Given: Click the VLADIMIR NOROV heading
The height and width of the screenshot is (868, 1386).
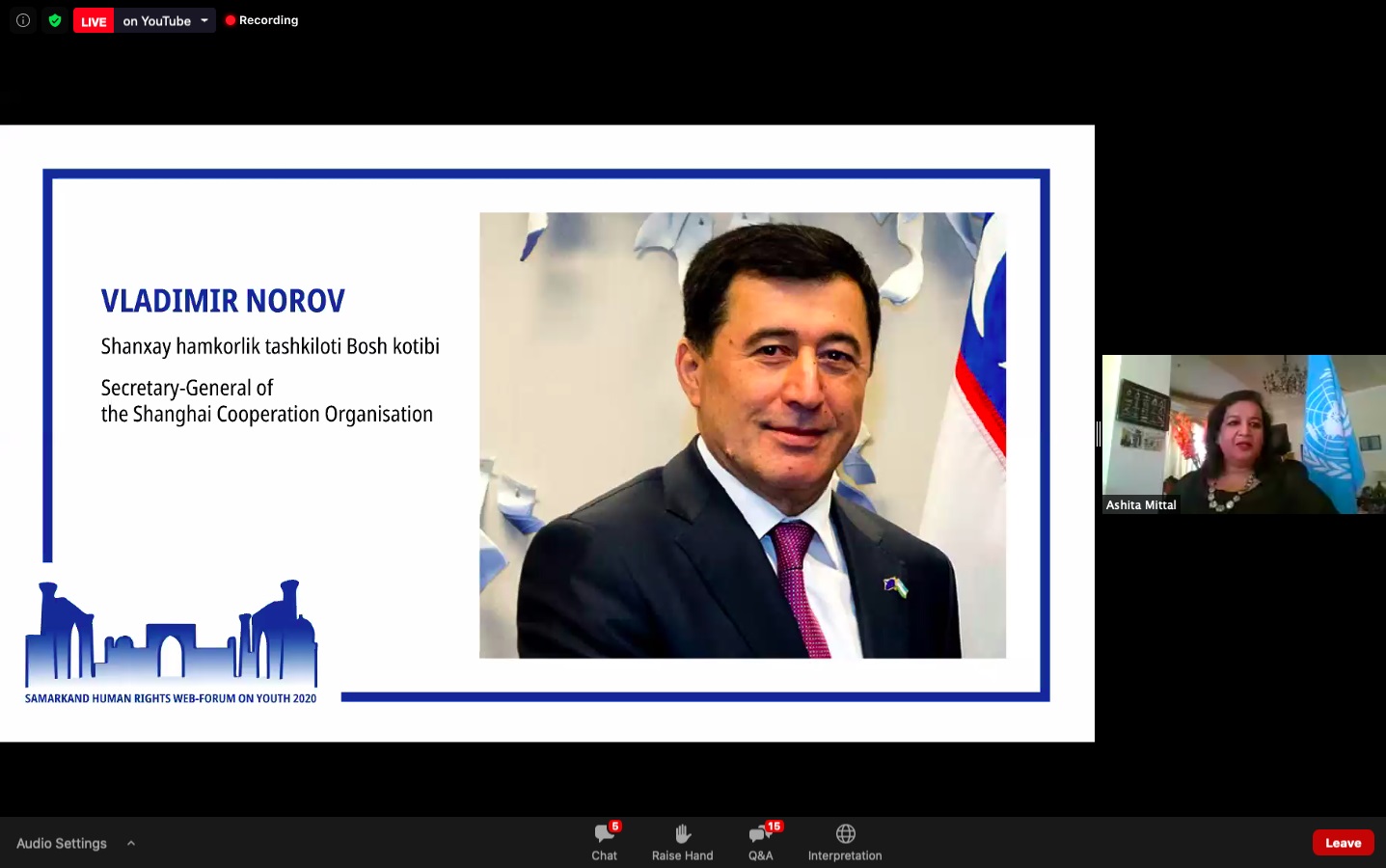Looking at the screenshot, I should click(223, 301).
